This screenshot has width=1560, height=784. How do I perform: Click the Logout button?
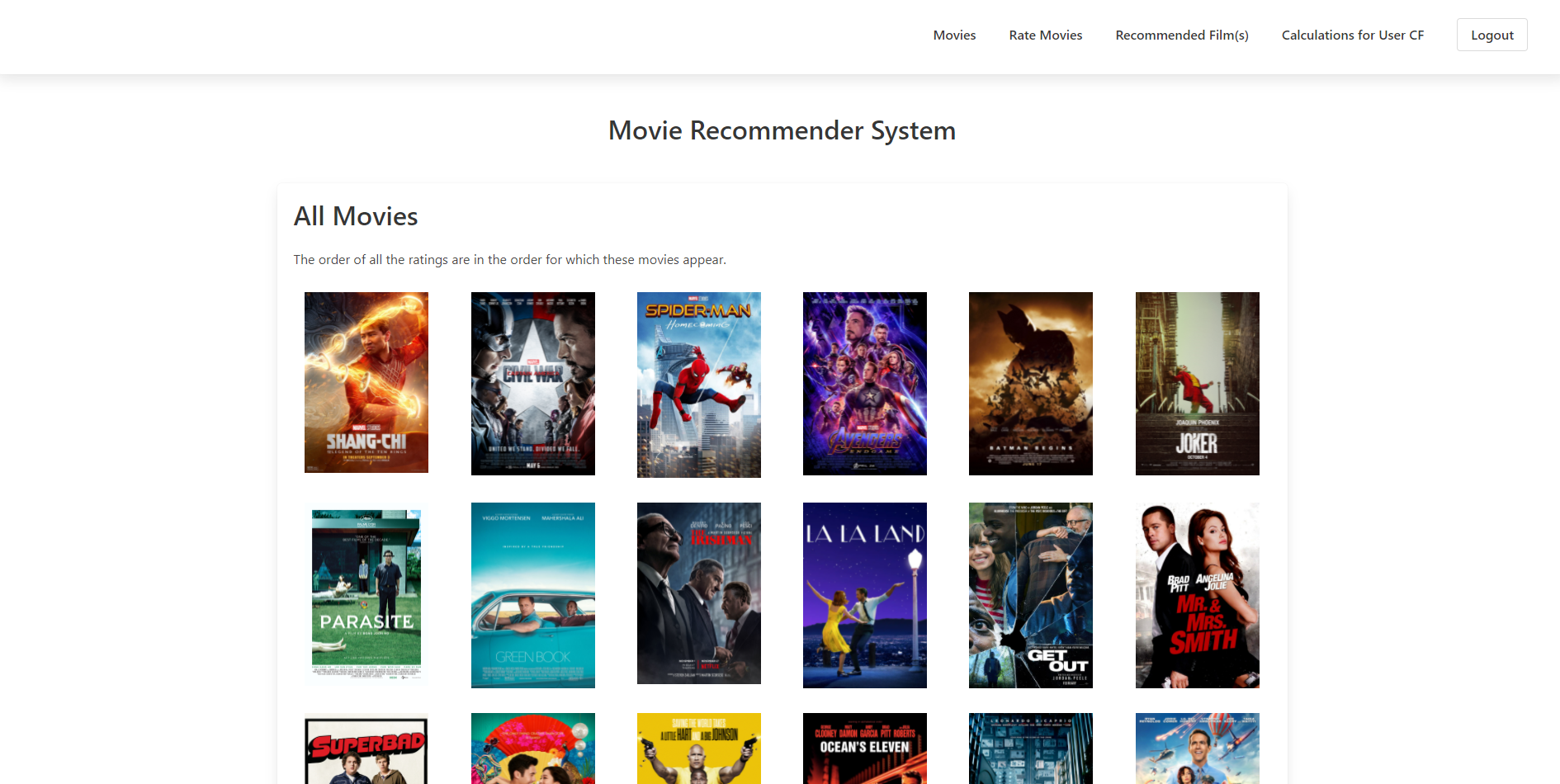1492,35
